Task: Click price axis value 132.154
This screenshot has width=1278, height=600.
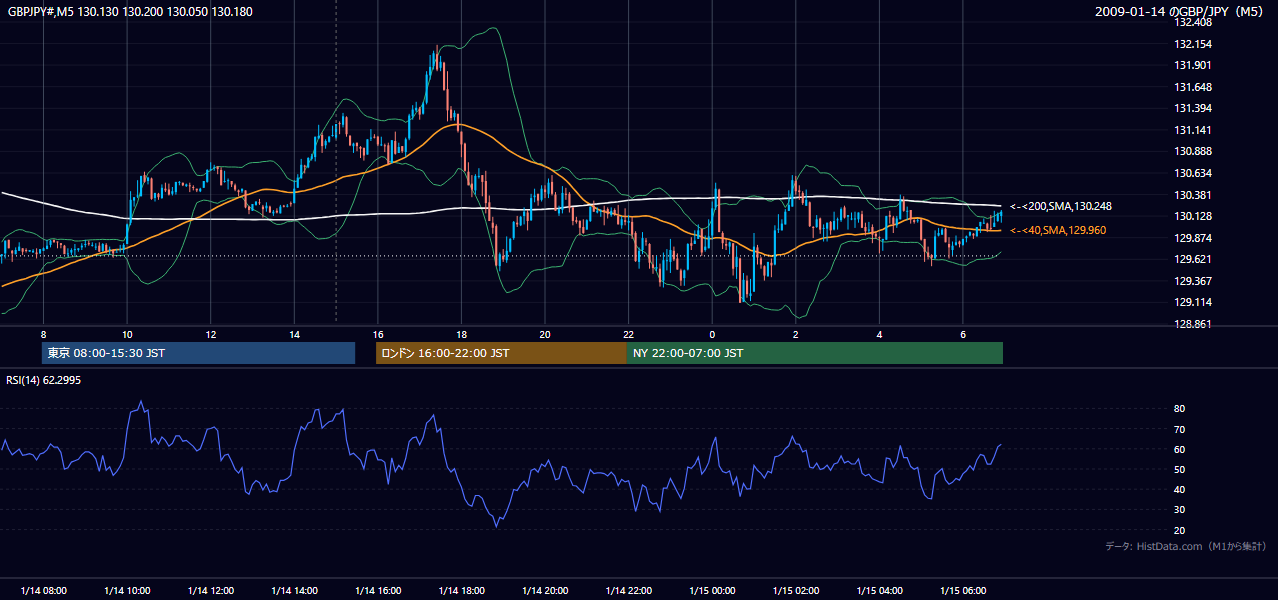Action: point(1195,44)
